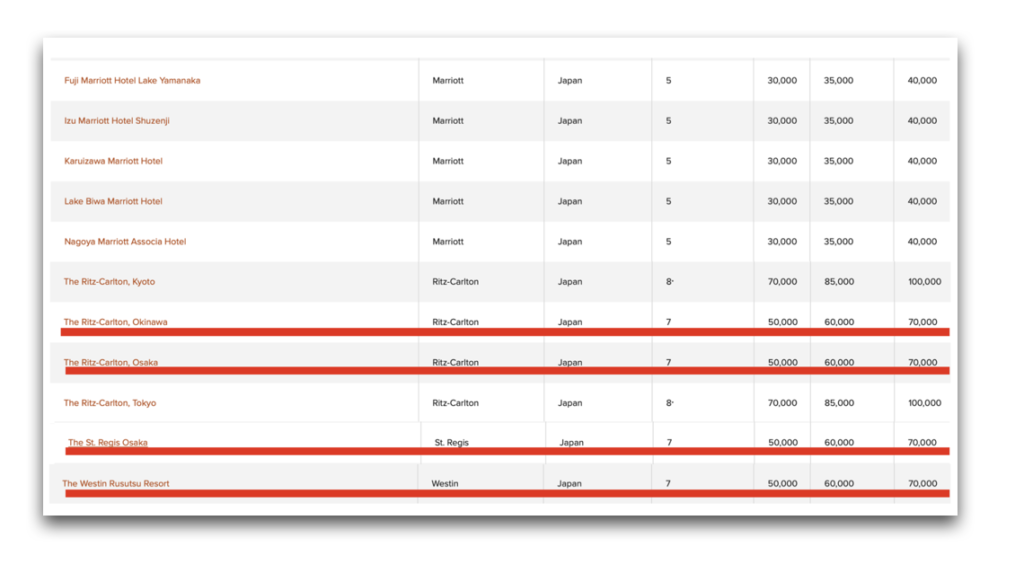The height and width of the screenshot is (573, 1024).
Task: Open The Westin Rusutsu Resort link
Action: coord(116,483)
